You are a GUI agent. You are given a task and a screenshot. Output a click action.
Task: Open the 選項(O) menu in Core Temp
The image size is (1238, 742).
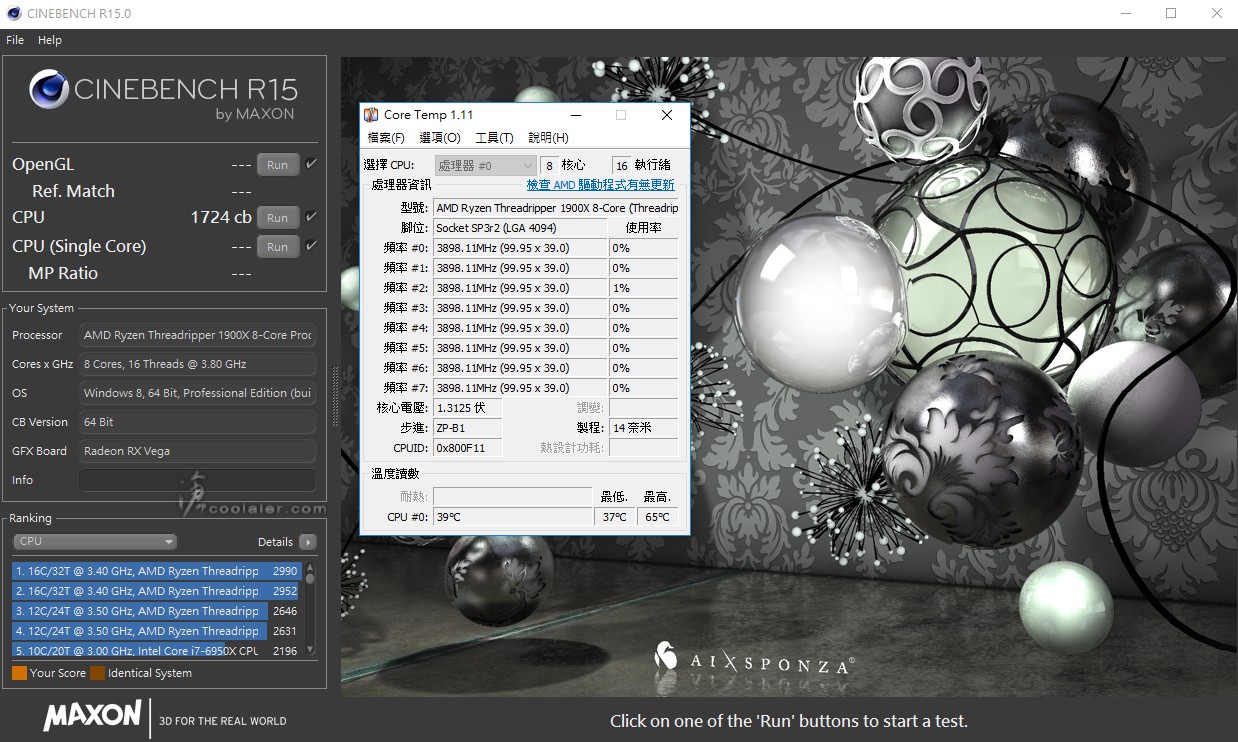(x=440, y=138)
